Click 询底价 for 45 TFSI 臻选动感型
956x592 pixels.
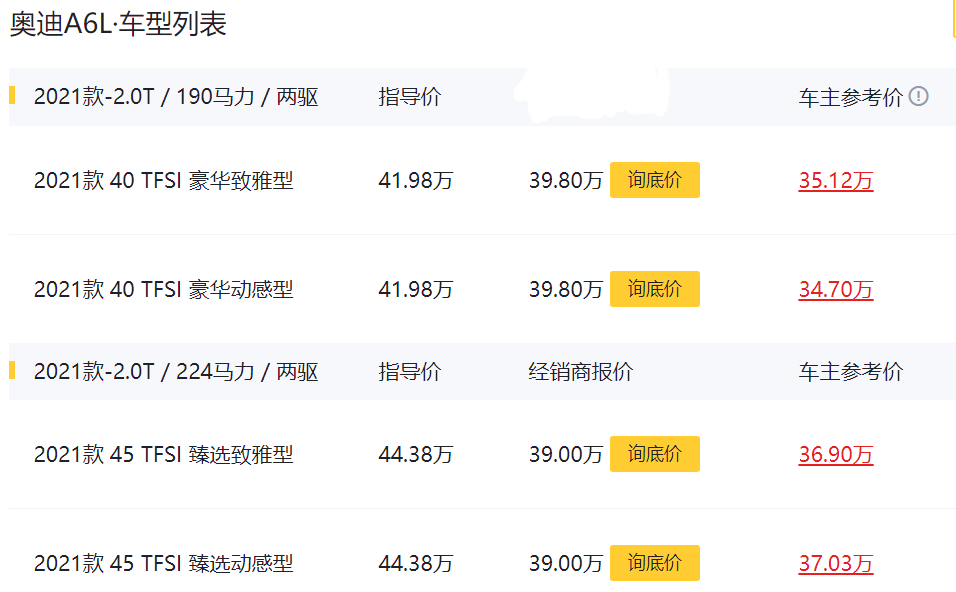[x=655, y=563]
